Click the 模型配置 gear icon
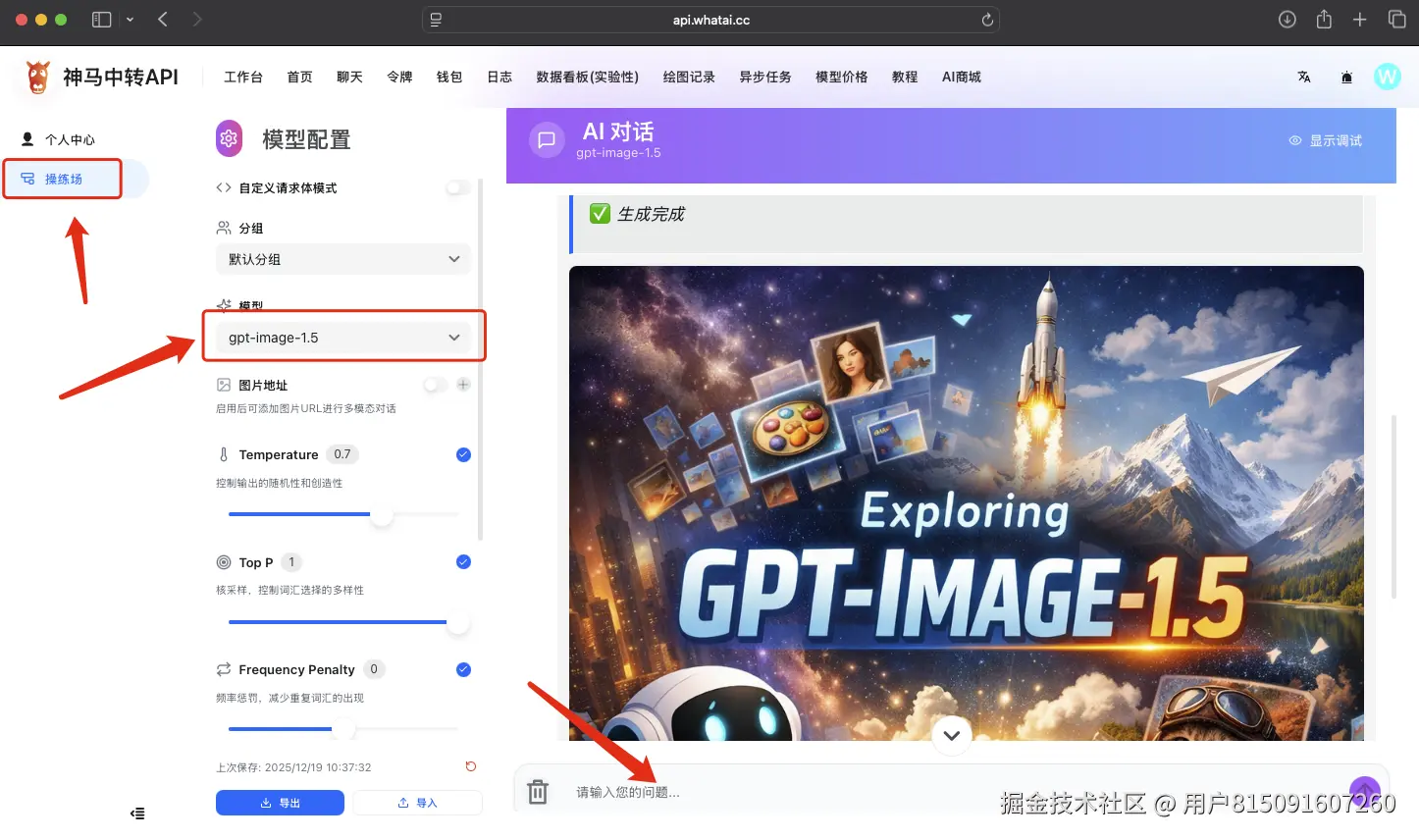Image resolution: width=1419 pixels, height=840 pixels. click(229, 138)
